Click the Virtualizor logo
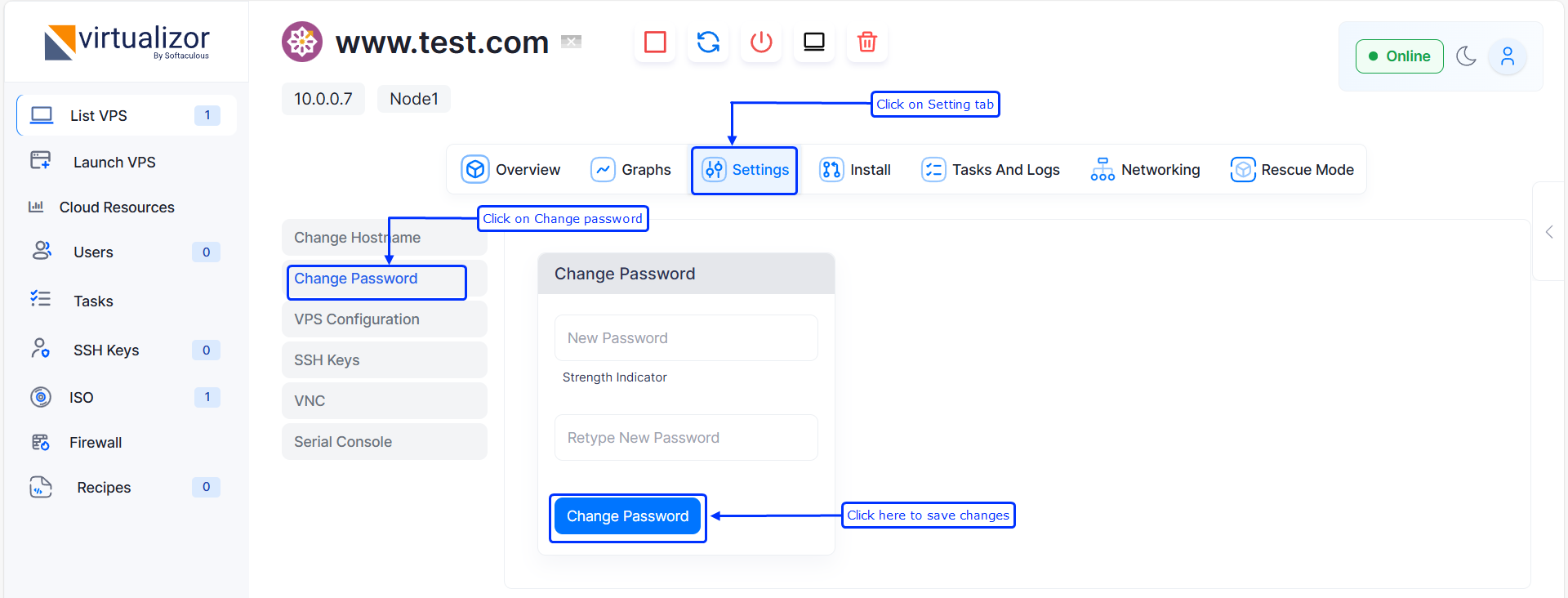 point(127,42)
